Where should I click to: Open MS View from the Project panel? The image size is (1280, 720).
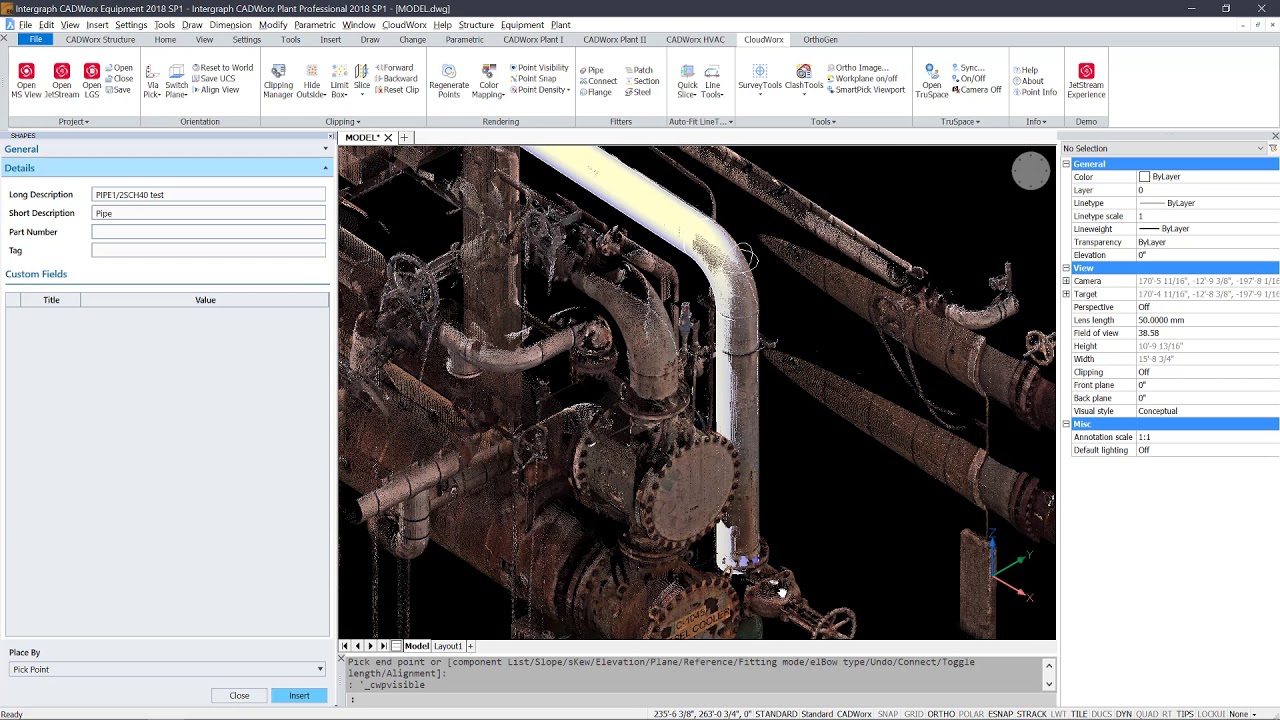[x=26, y=80]
